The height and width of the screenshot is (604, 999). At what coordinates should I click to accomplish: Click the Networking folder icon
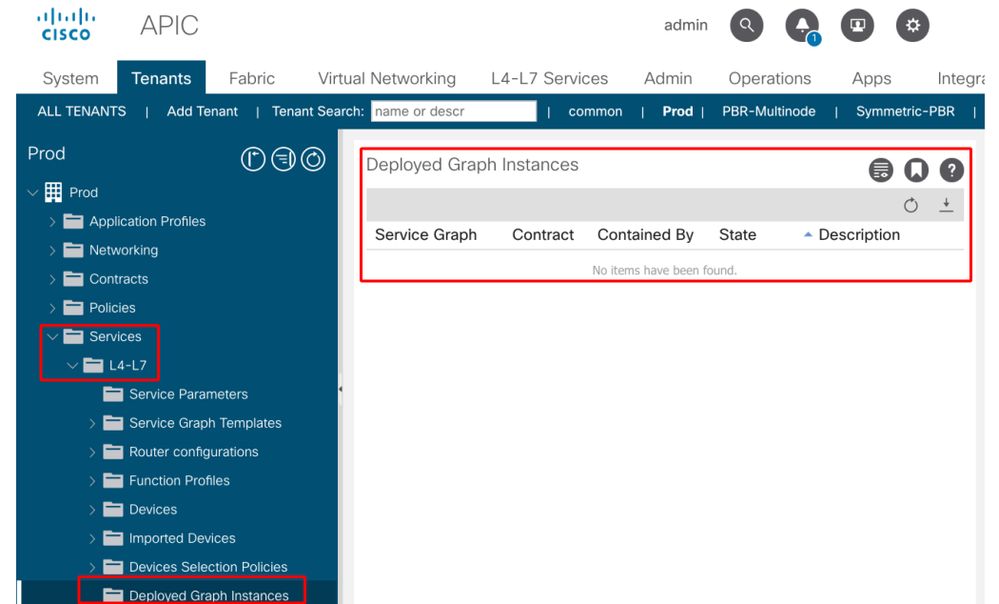(x=73, y=250)
